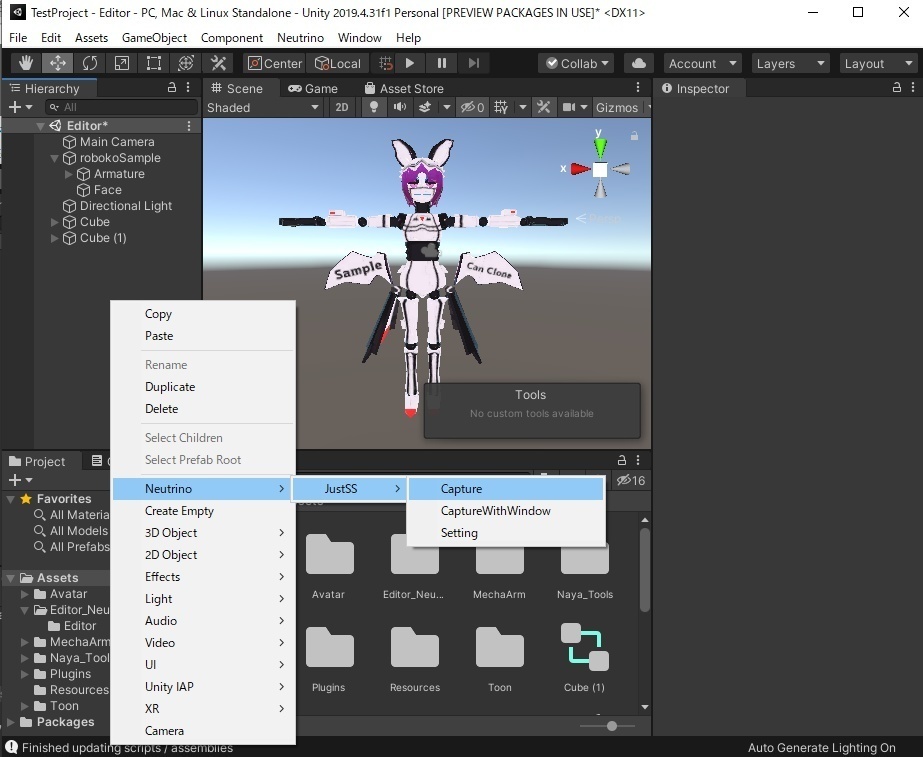Click the Pause button in the toolbar
Image resolution: width=923 pixels, height=757 pixels.
pos(441,62)
